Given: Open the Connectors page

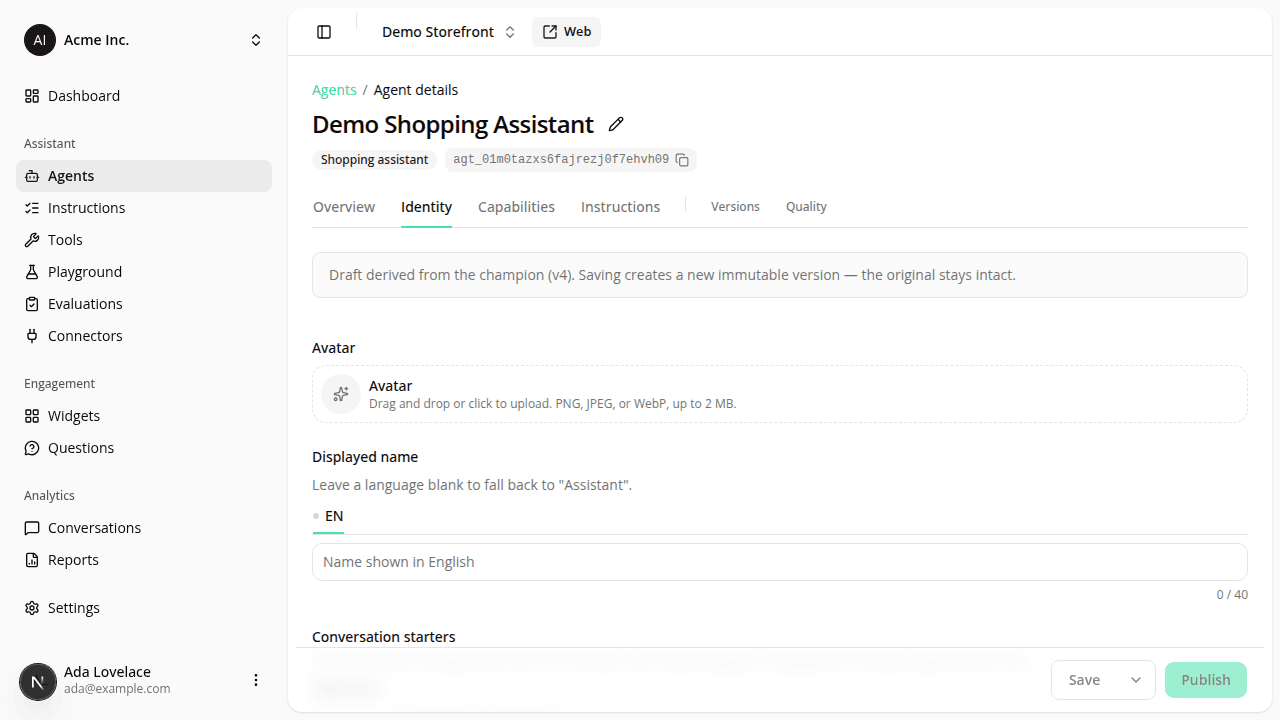Looking at the screenshot, I should 144,336.
